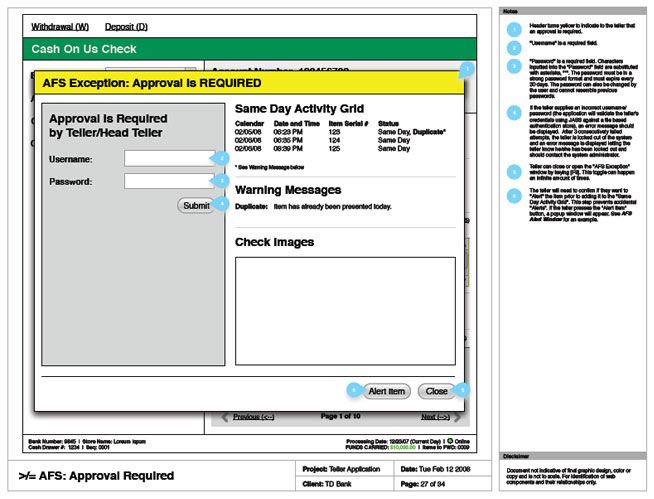The image size is (654, 499).
Task: Click the left arrow beside Previous
Action: (225, 417)
